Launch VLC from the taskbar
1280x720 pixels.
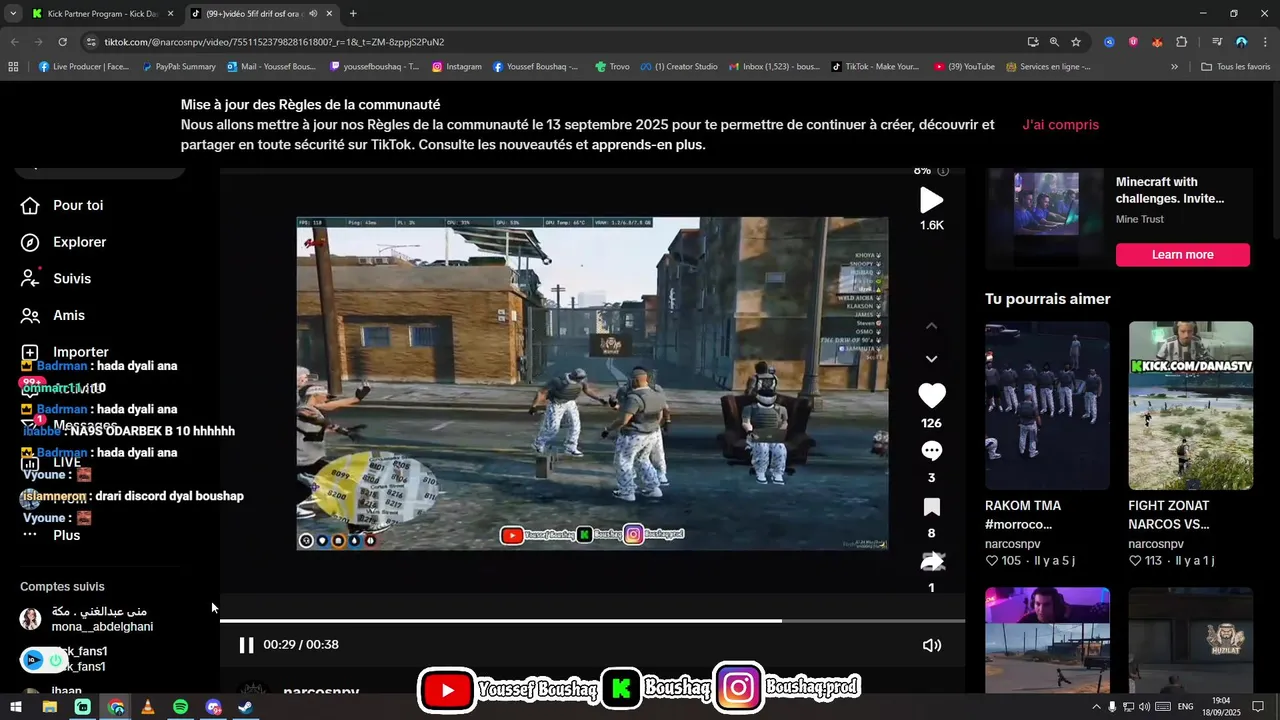point(148,707)
